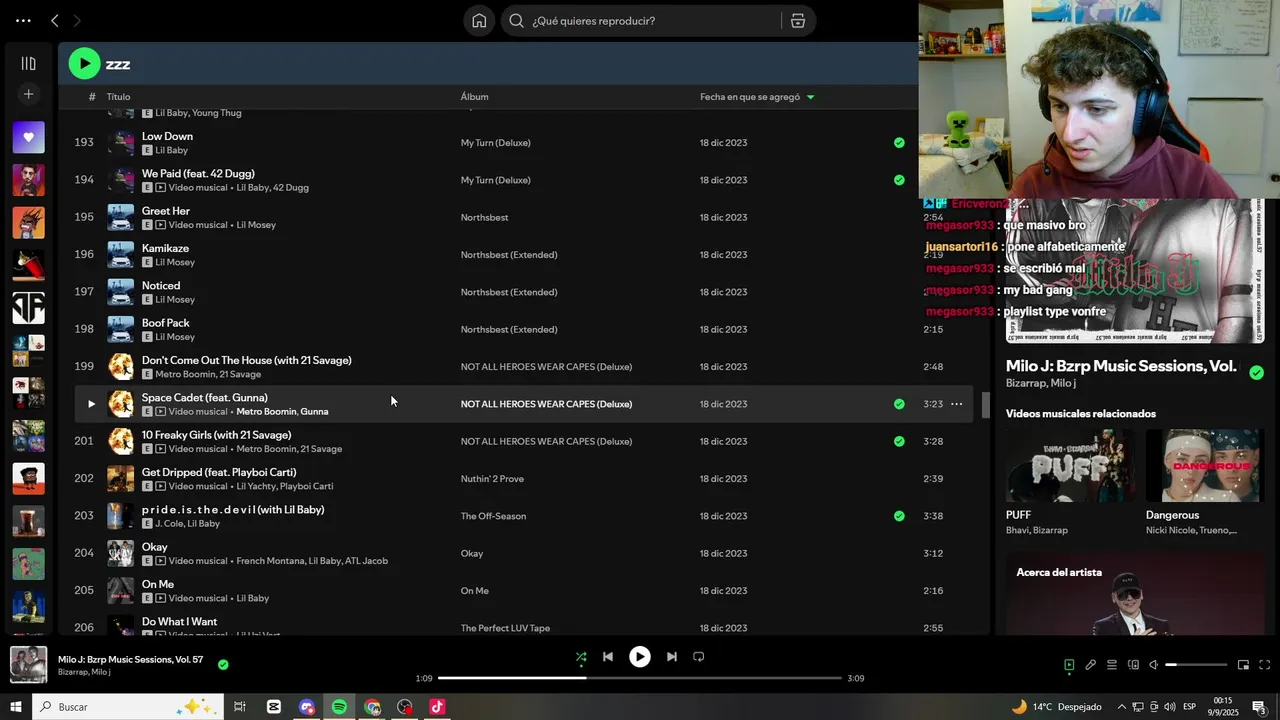This screenshot has width=1280, height=720.
Task: Select the Kamikaze song row
Action: click(523, 255)
